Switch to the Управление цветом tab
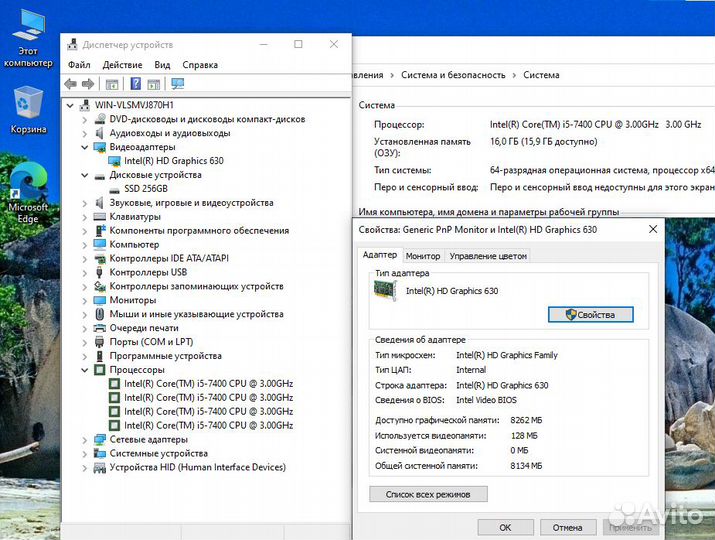This screenshot has width=715, height=540. (488, 256)
